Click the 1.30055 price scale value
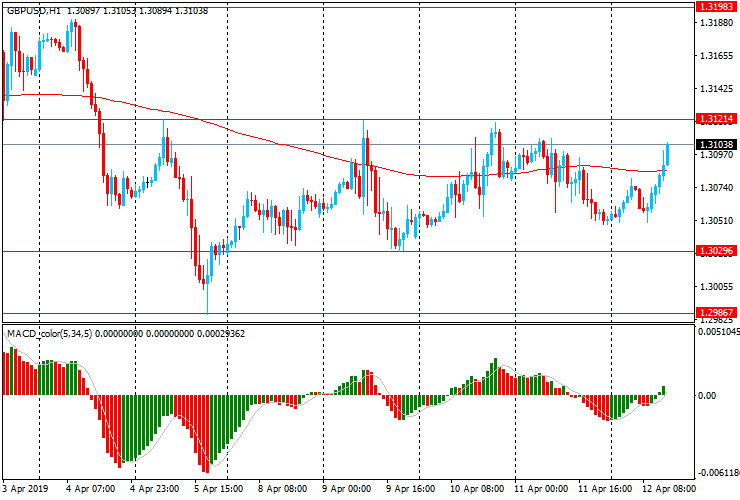Image resolution: width=740 pixels, height=500 pixels. (715, 286)
